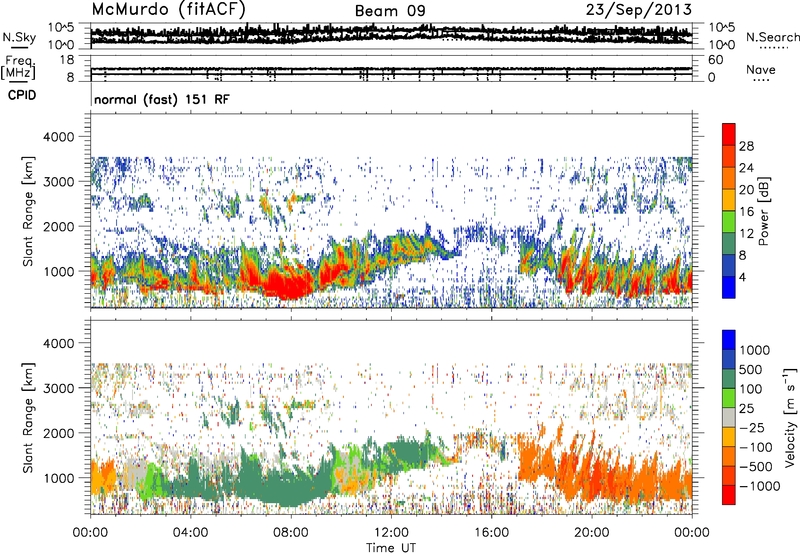Click the 'normal (fast) 151 RF' text
800x554 pixels.
(162, 99)
